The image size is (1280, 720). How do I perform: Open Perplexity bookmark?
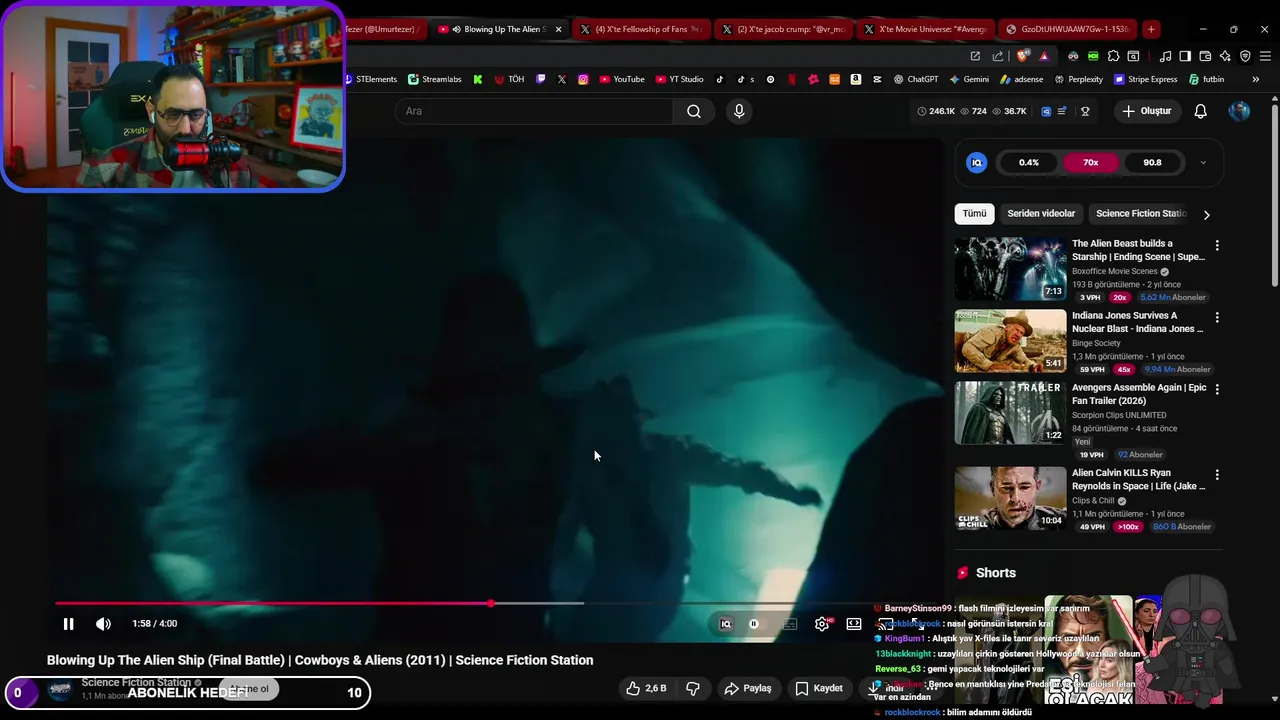1078,79
